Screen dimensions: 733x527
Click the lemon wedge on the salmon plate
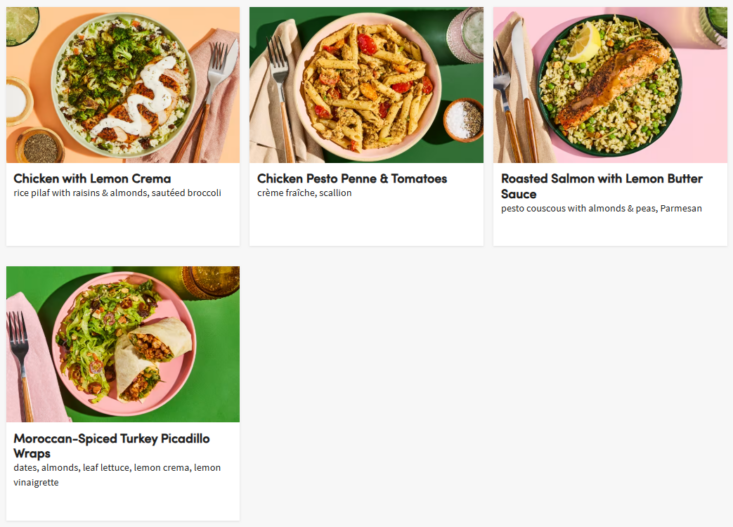tap(584, 42)
